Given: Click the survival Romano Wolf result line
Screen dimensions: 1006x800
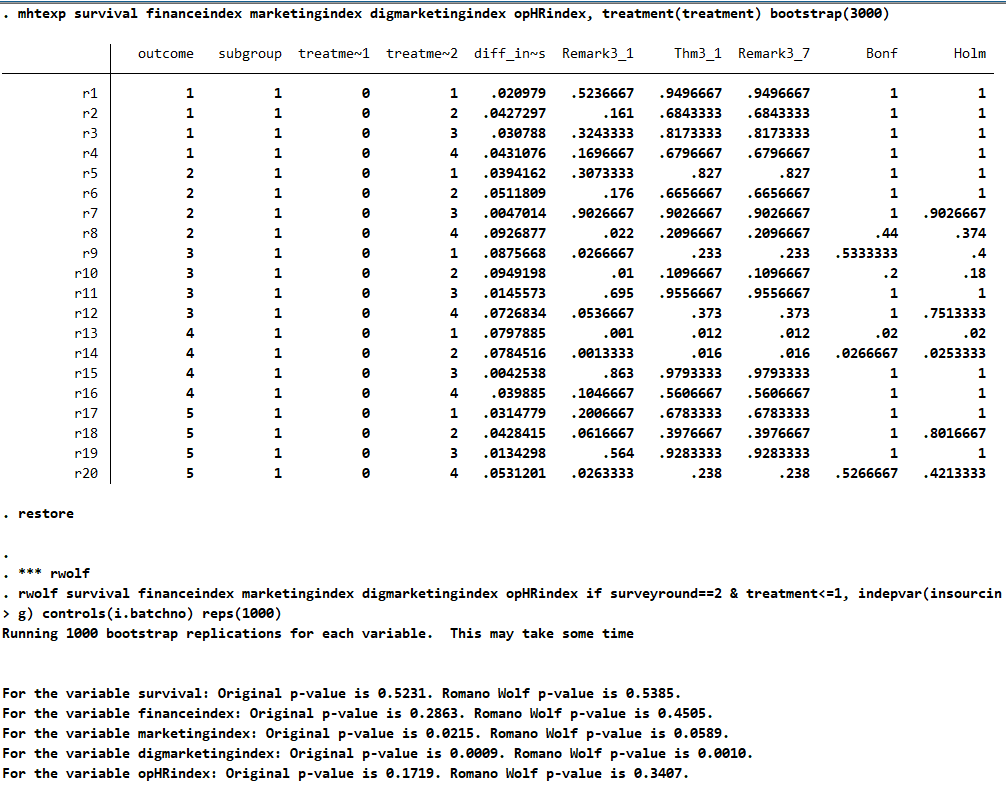Looking at the screenshot, I should [x=341, y=694].
